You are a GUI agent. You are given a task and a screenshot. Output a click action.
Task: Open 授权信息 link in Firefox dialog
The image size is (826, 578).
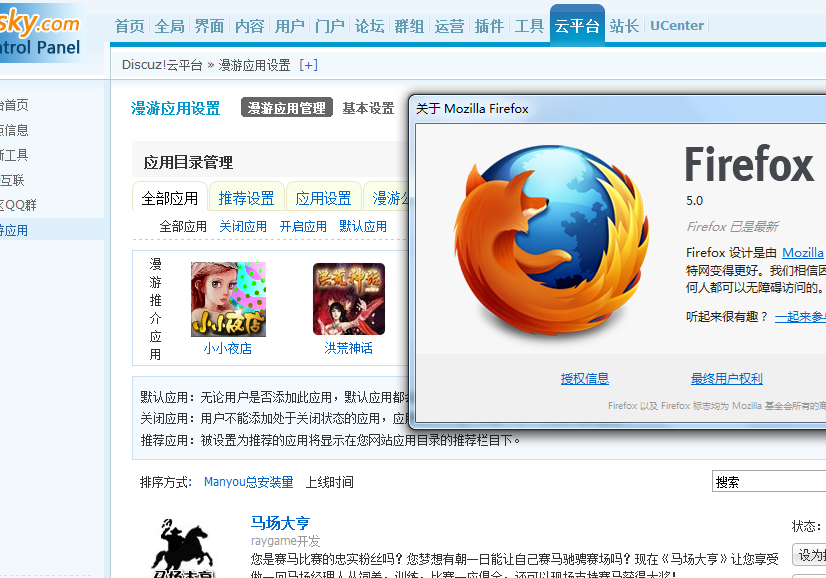[585, 378]
